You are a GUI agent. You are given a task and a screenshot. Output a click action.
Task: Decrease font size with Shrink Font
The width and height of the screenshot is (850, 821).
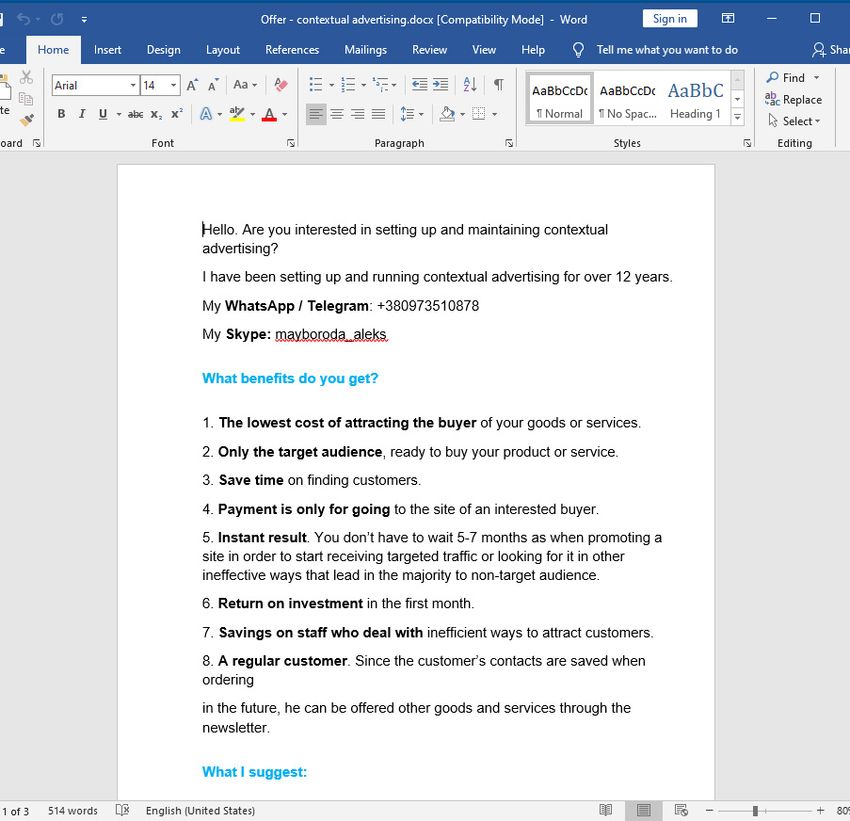213,85
